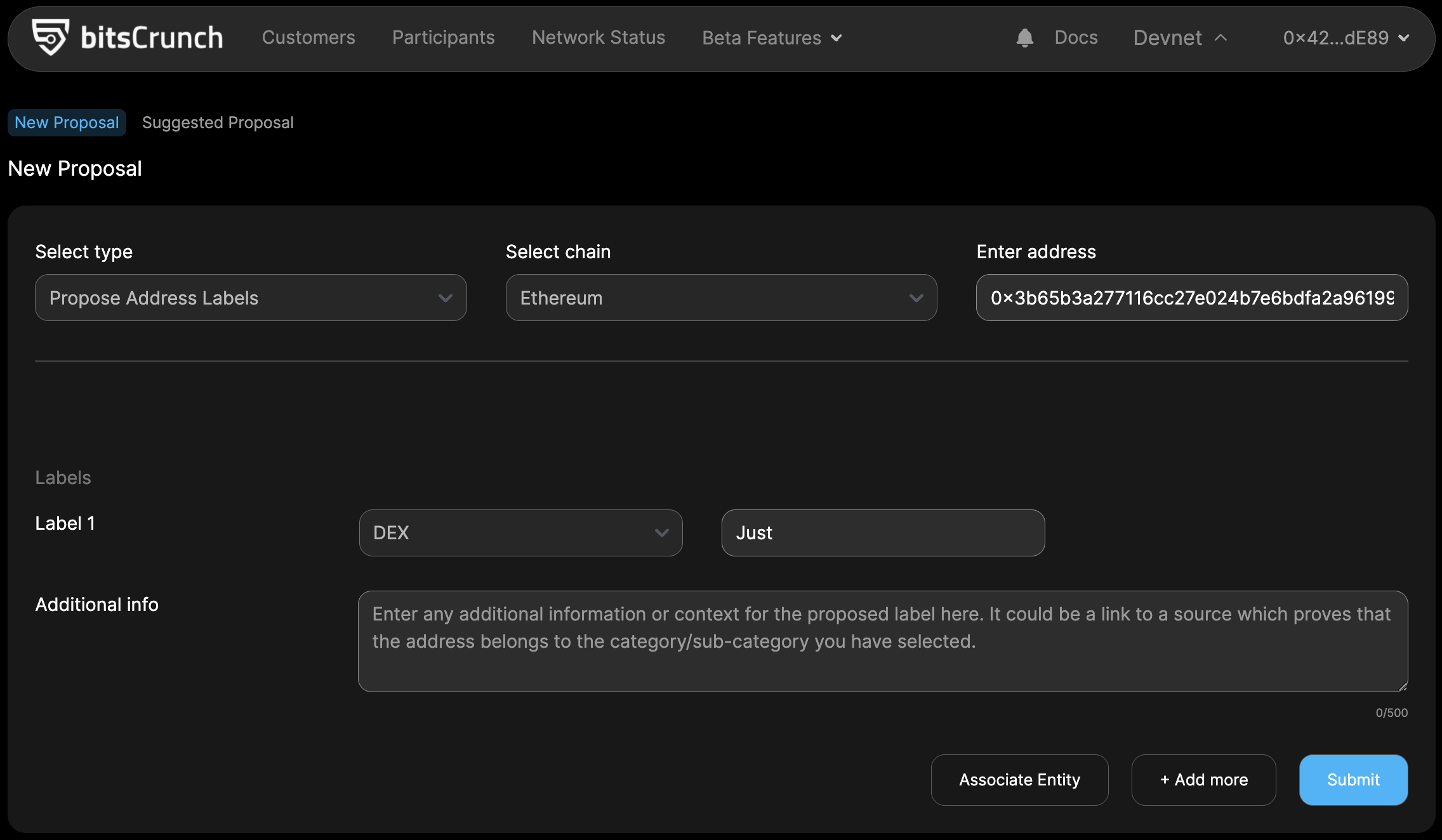Open the Select chain Ethereum dropdown
Viewport: 1442px width, 840px height.
coord(721,298)
